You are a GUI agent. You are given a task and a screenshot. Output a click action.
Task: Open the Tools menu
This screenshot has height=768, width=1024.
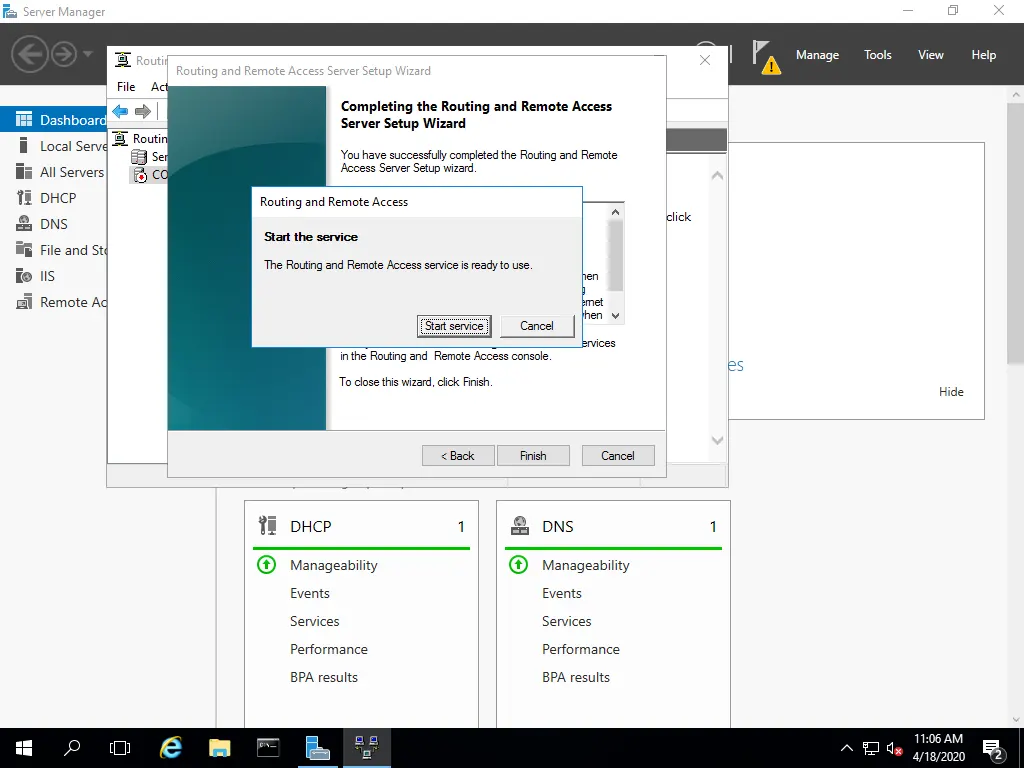(877, 55)
